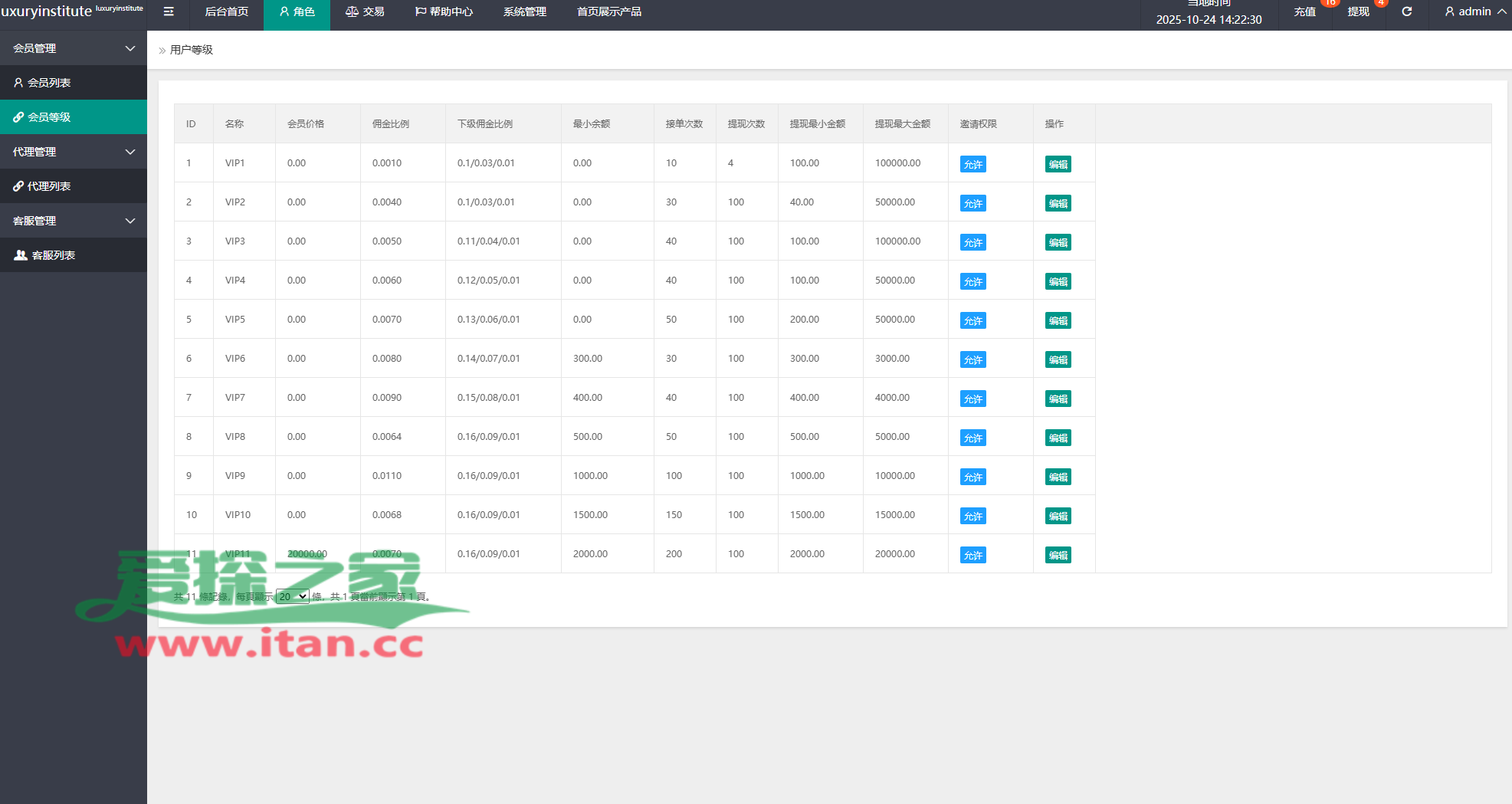
Task: Open the 充值 notifications link
Action: point(1304,11)
